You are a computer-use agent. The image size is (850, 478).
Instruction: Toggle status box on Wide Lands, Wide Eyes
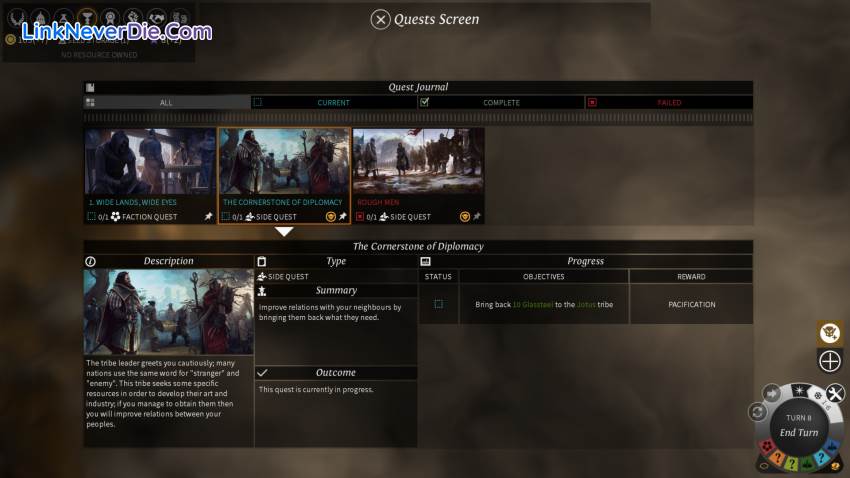pos(91,216)
